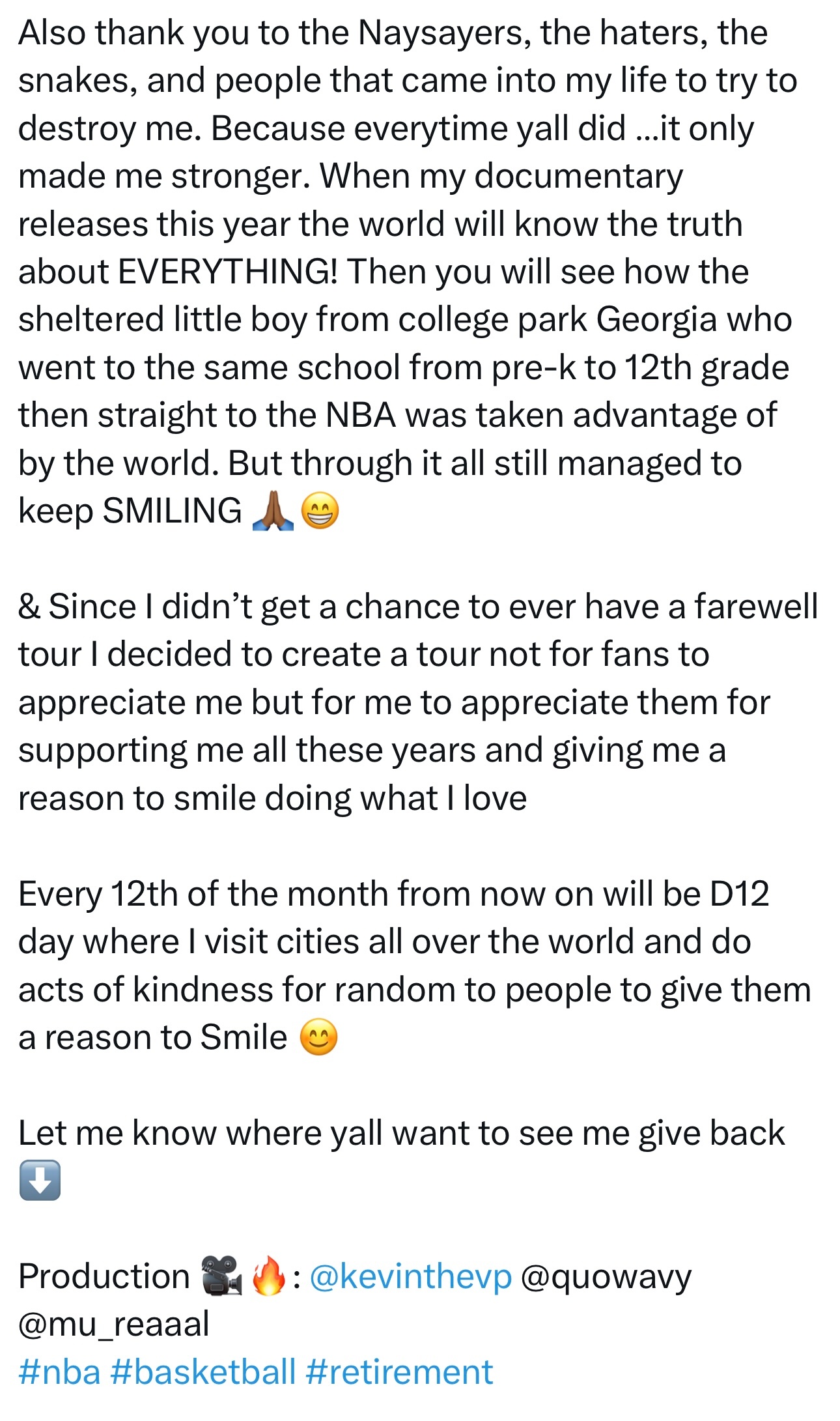Open the @kevinthevp profile mention
The height and width of the screenshot is (1421, 840).
click(x=411, y=1276)
